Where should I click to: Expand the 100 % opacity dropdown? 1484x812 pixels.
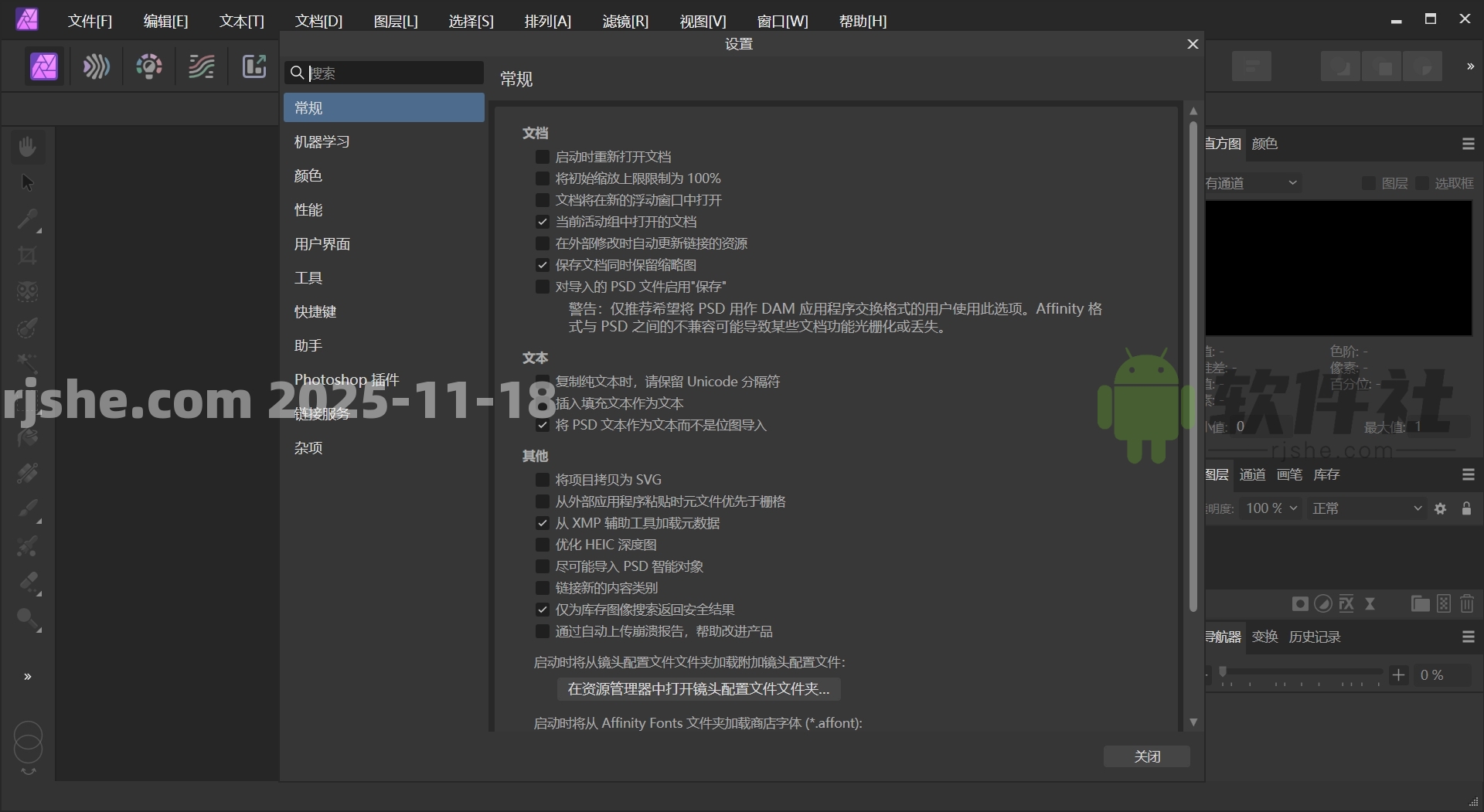point(1271,508)
